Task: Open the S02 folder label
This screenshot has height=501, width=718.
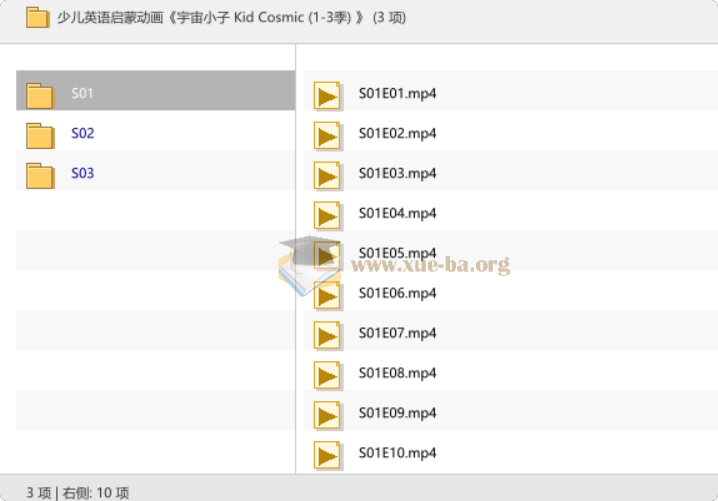Action: pyautogui.click(x=82, y=134)
